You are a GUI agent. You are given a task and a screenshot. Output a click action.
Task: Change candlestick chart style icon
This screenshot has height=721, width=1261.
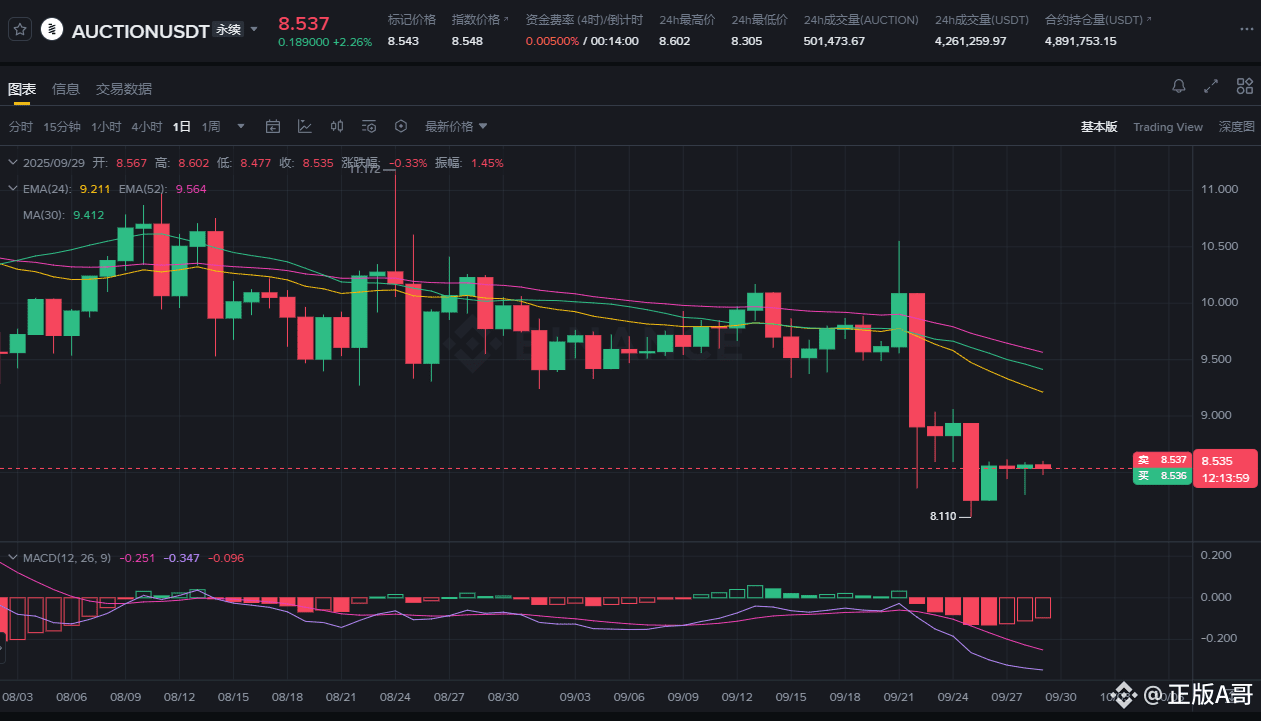click(x=337, y=127)
